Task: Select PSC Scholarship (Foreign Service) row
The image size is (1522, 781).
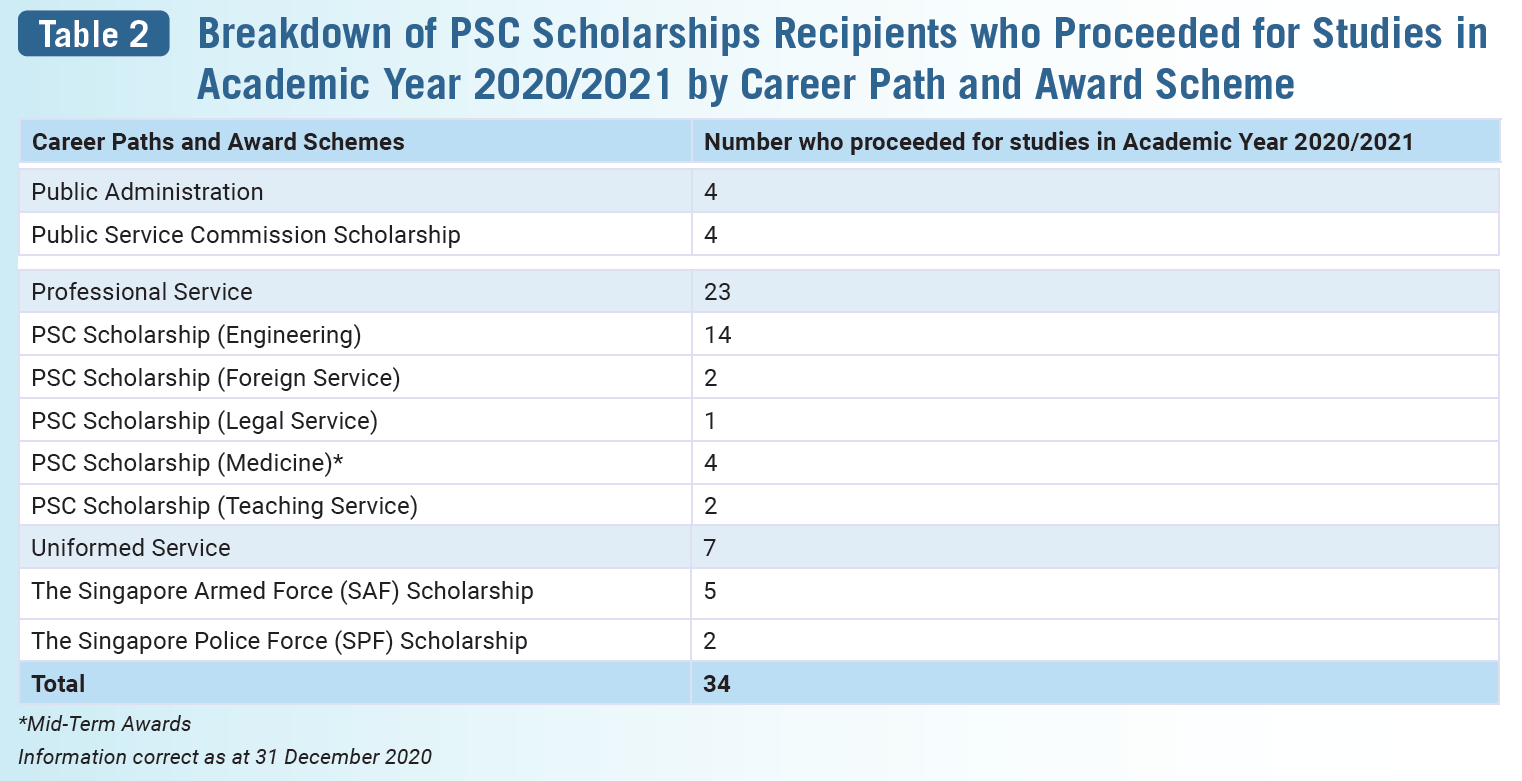Action: click(760, 377)
